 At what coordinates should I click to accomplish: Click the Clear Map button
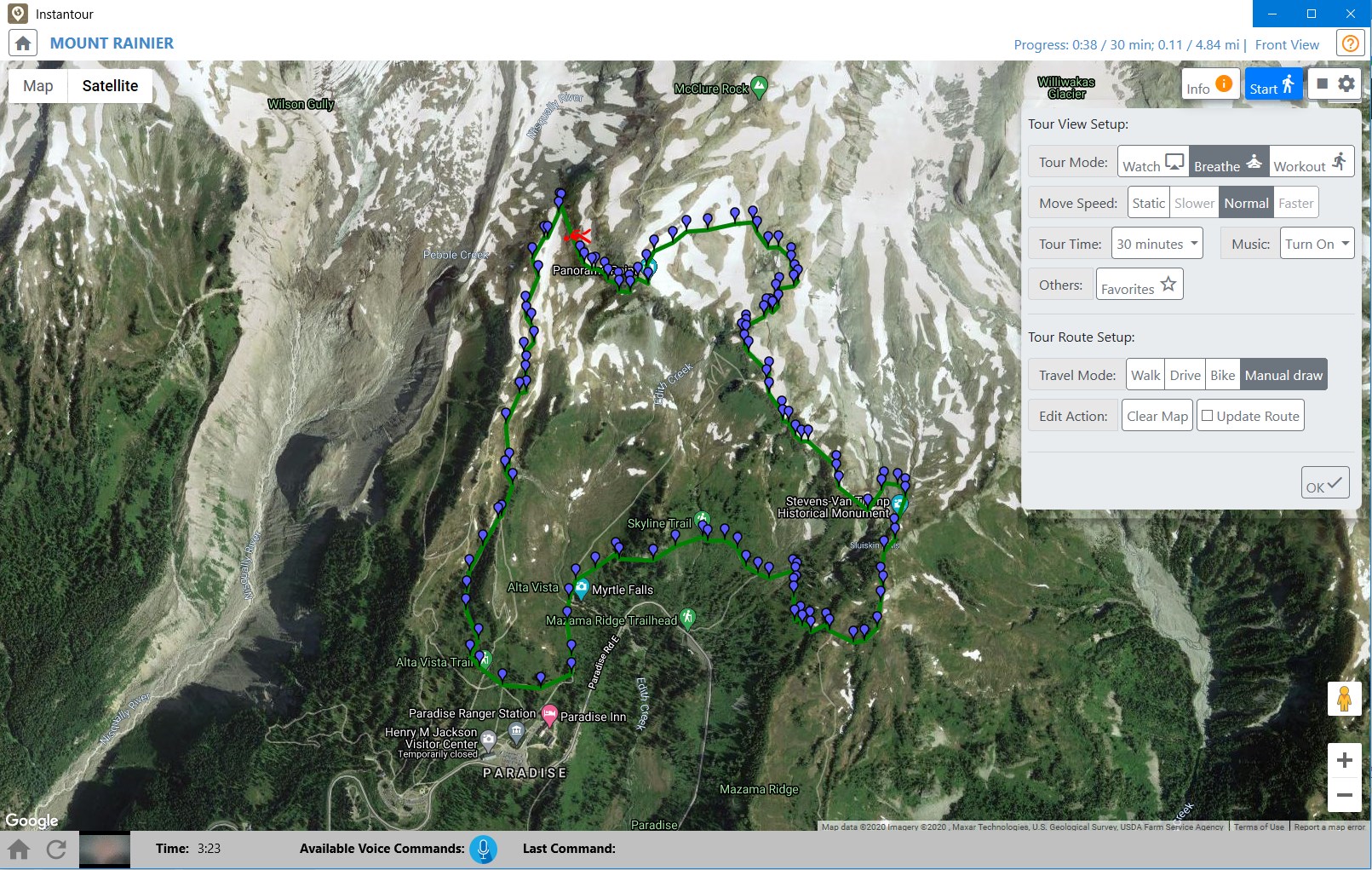[1157, 416]
